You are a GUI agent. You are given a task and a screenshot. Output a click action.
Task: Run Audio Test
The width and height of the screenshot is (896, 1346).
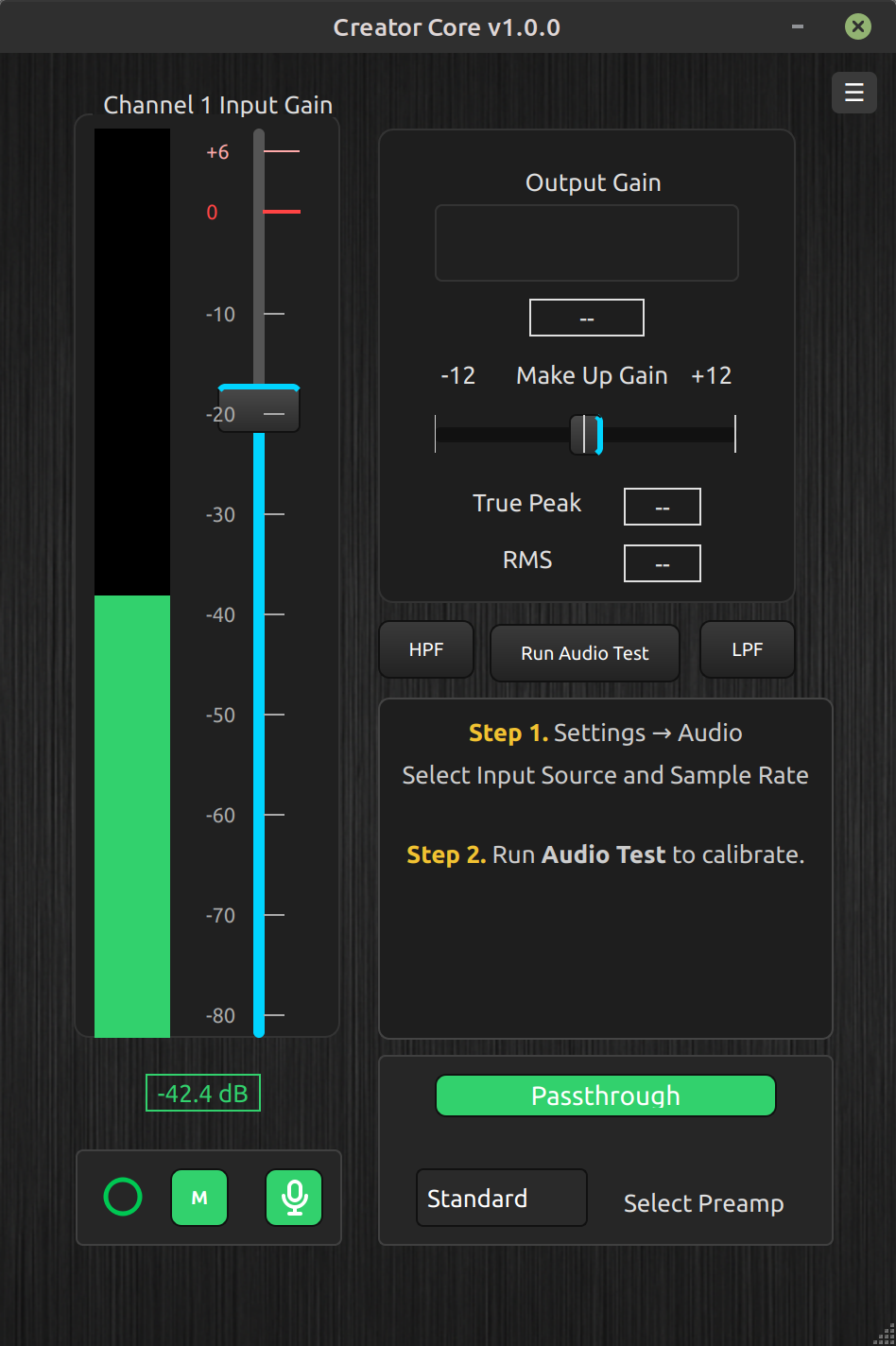point(585,653)
